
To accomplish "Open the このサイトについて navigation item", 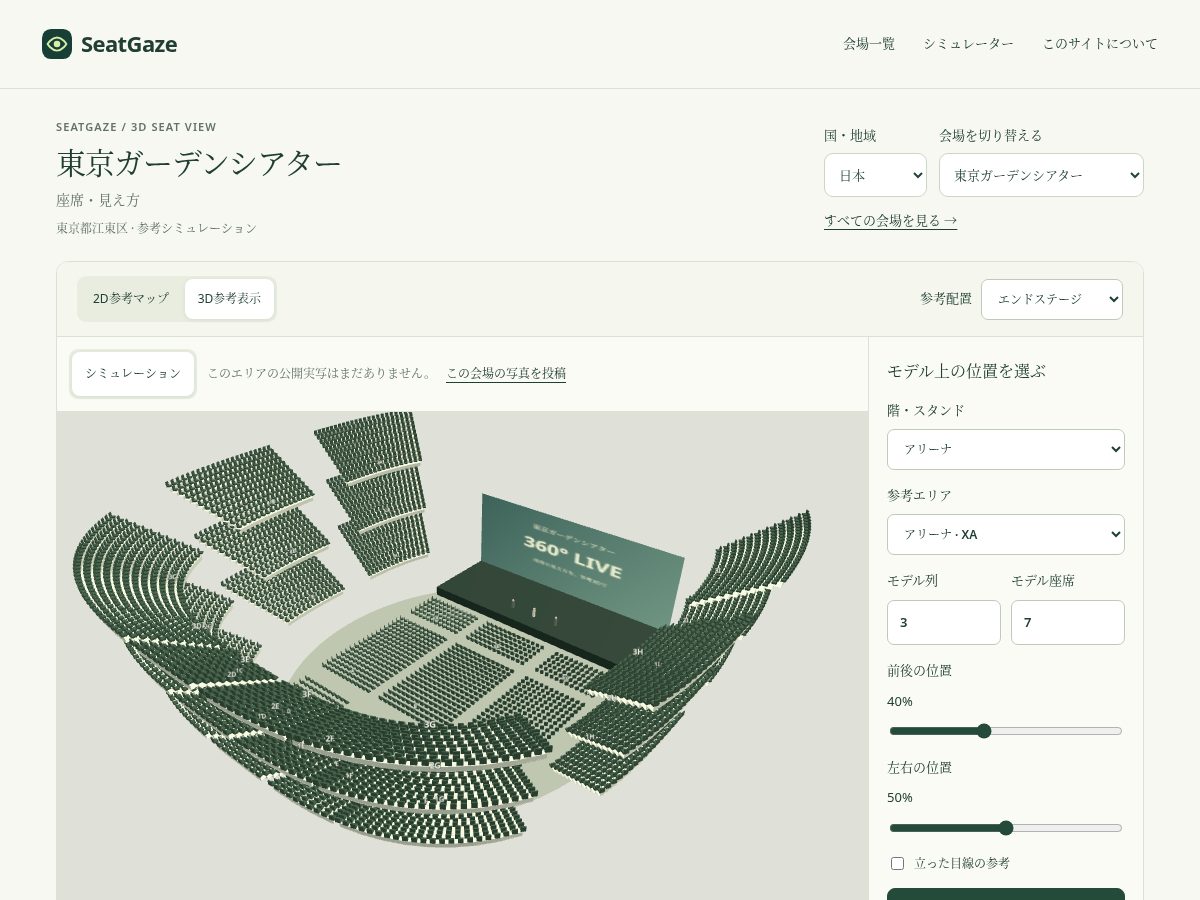I will [x=1100, y=44].
